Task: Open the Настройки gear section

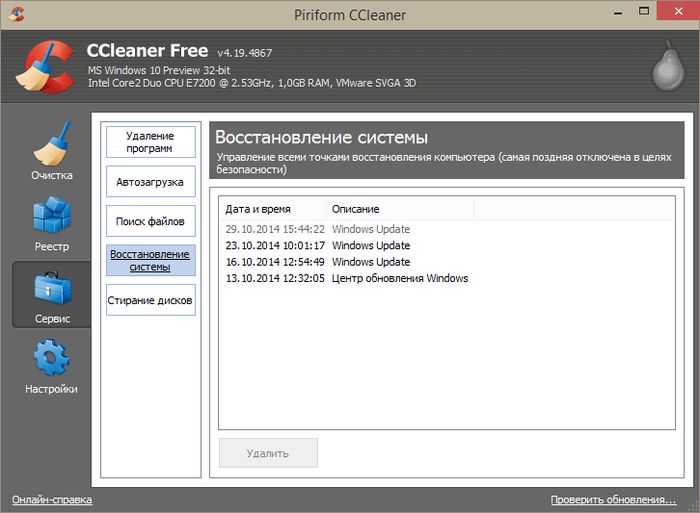Action: (51, 367)
